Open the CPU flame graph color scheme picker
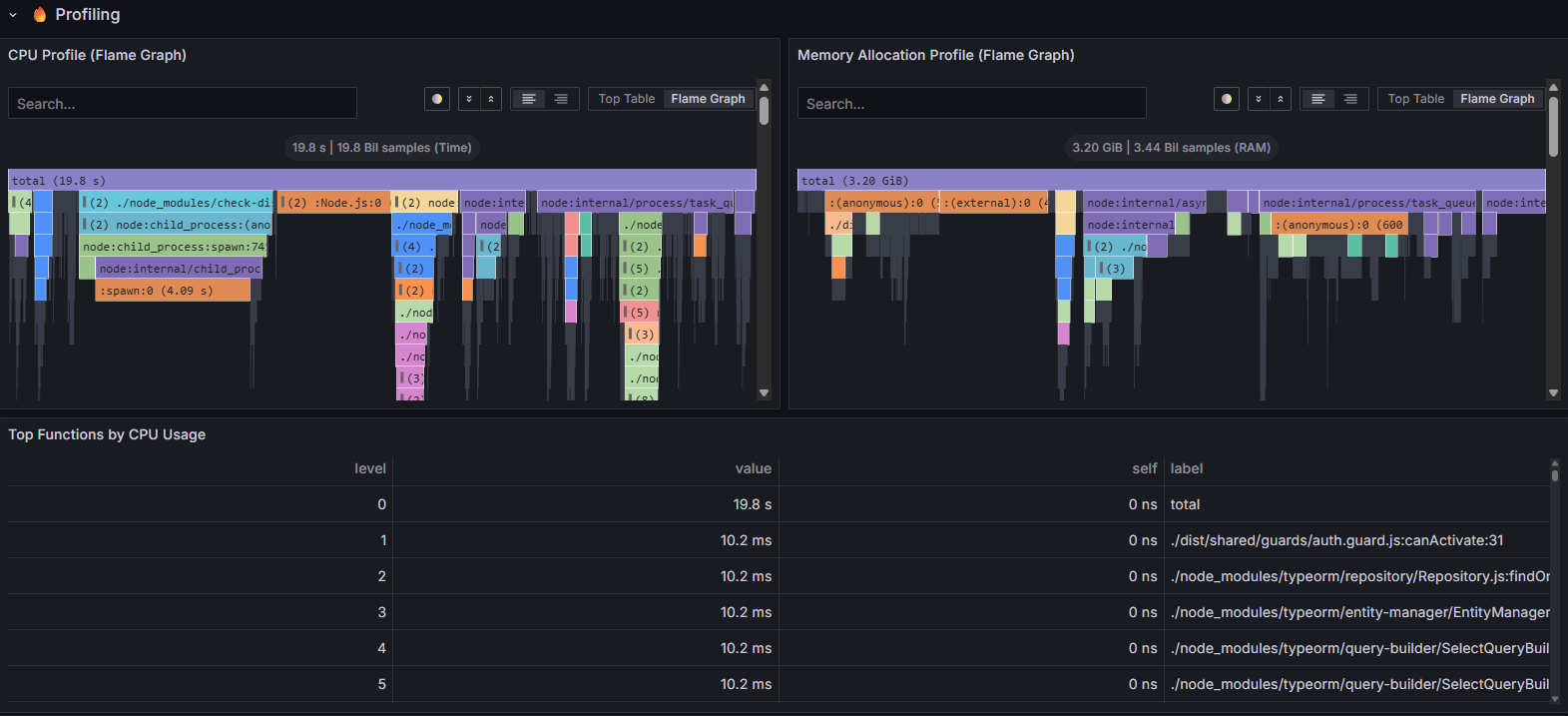 [x=437, y=99]
